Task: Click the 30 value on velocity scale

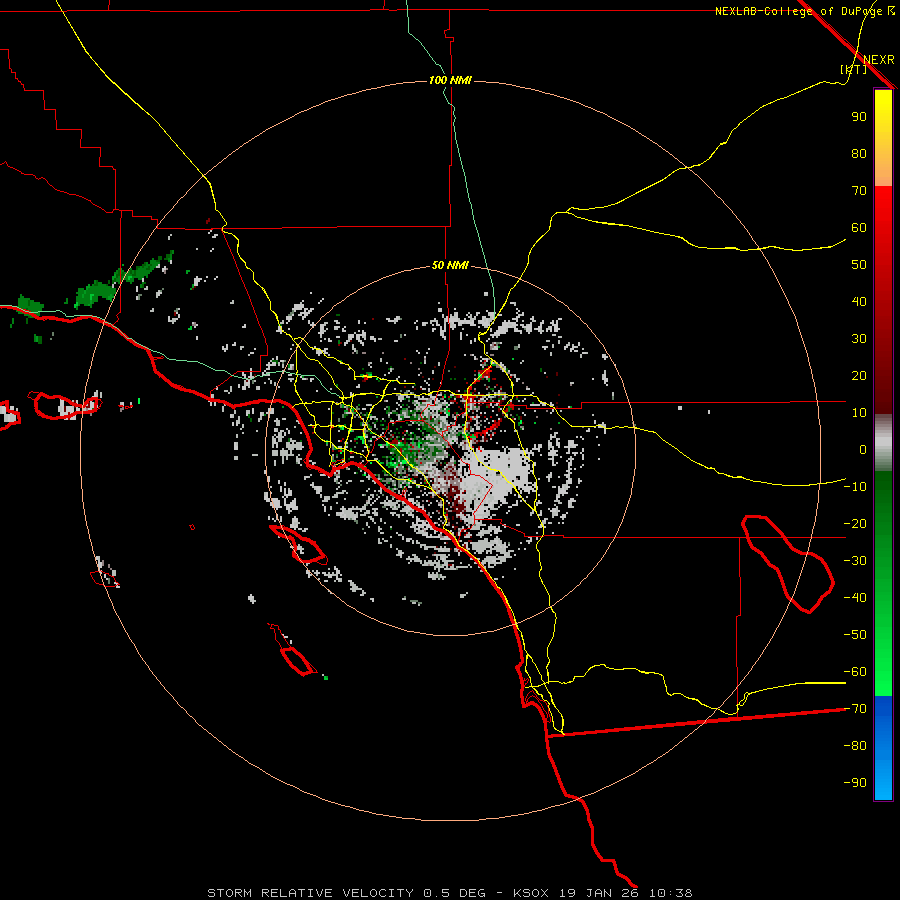Action: point(859,339)
